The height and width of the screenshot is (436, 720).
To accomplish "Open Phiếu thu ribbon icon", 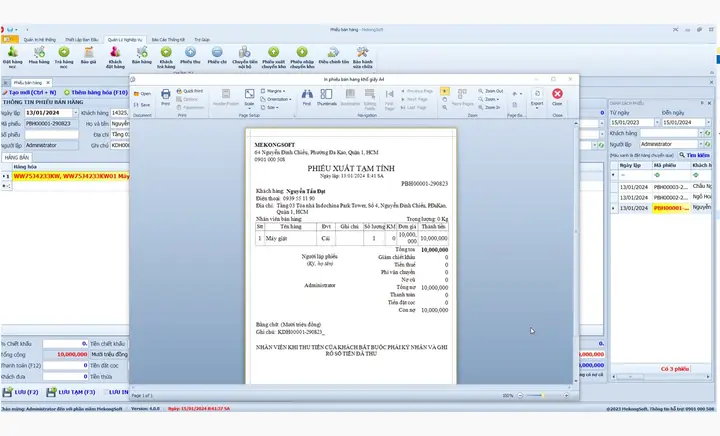I will coord(190,55).
